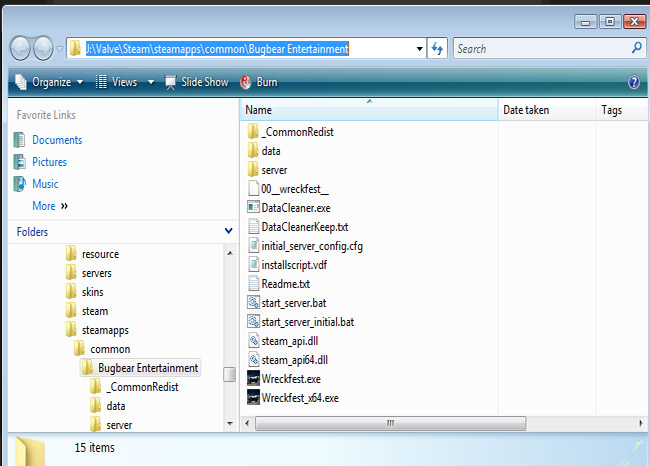Select skins folder in tree
This screenshot has width=650, height=466.
92,292
